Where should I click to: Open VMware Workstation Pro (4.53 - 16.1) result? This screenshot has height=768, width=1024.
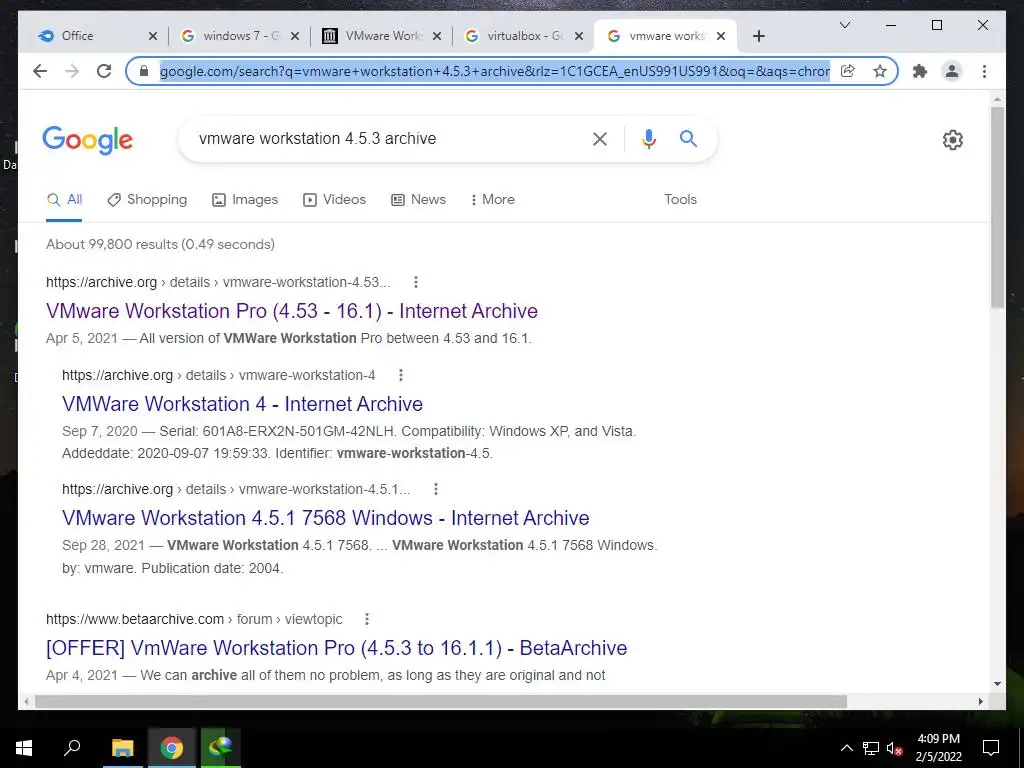point(292,311)
